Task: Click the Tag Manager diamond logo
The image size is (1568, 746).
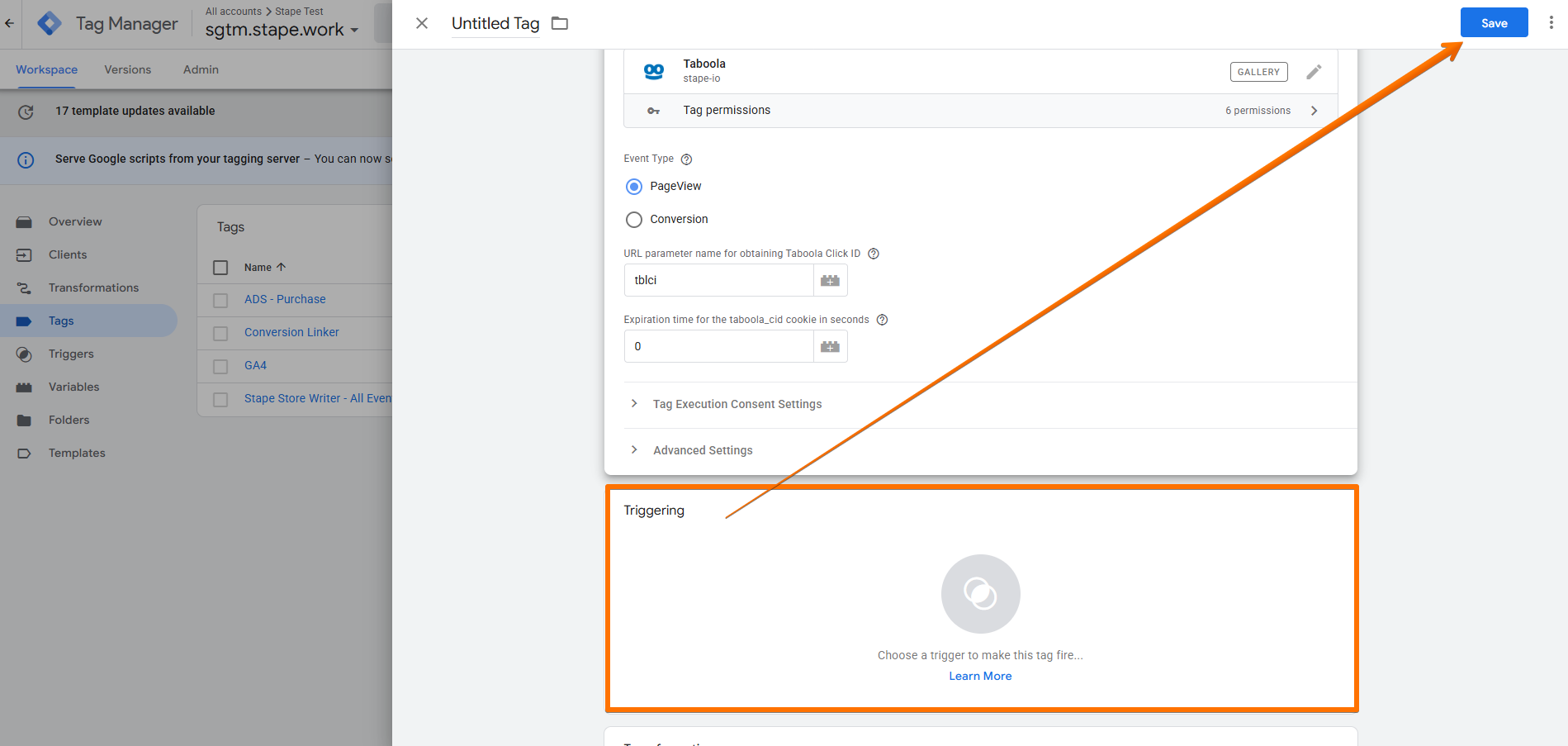Action: pyautogui.click(x=50, y=23)
